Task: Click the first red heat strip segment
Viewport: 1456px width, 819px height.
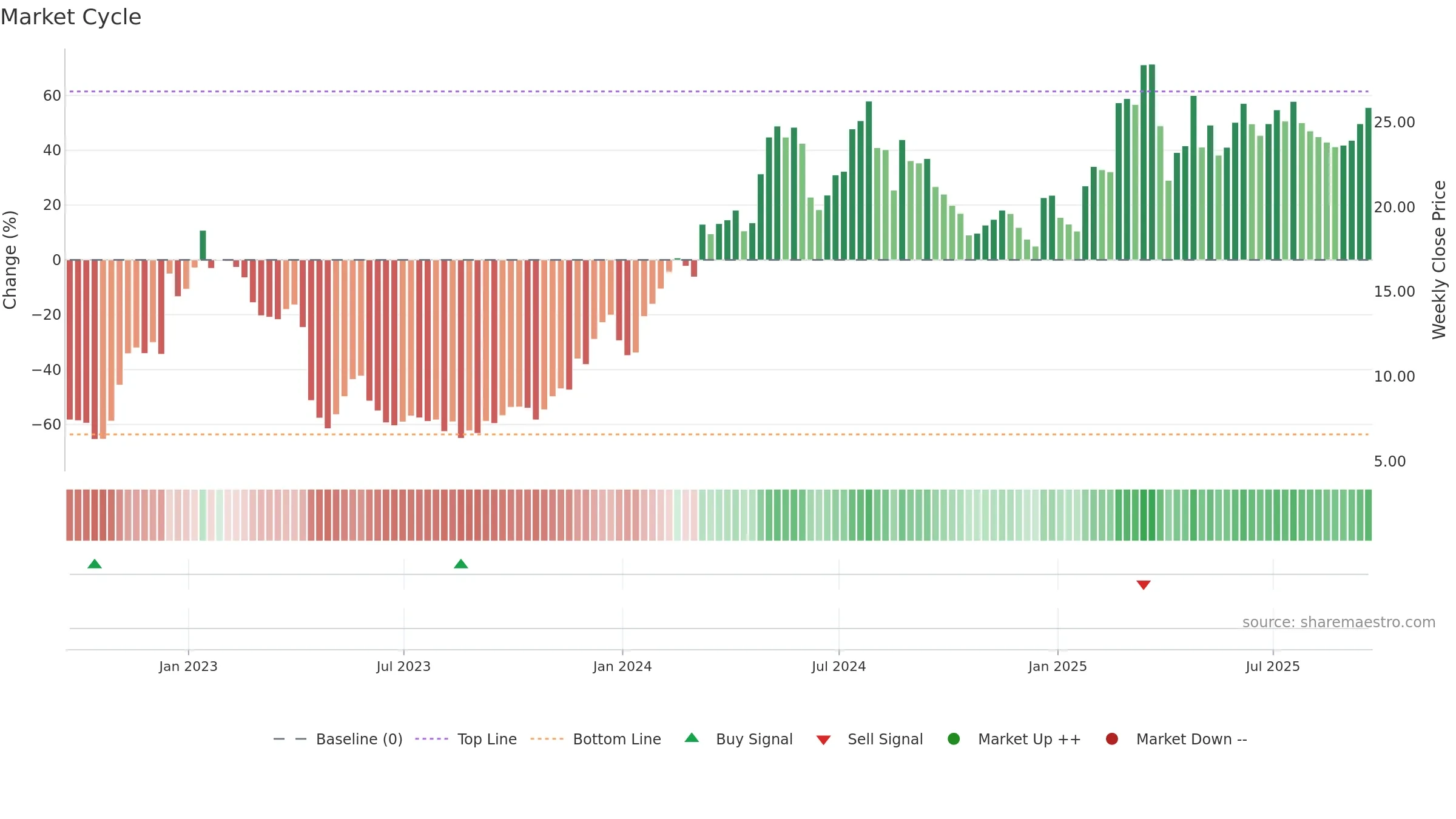Action: (x=70, y=515)
